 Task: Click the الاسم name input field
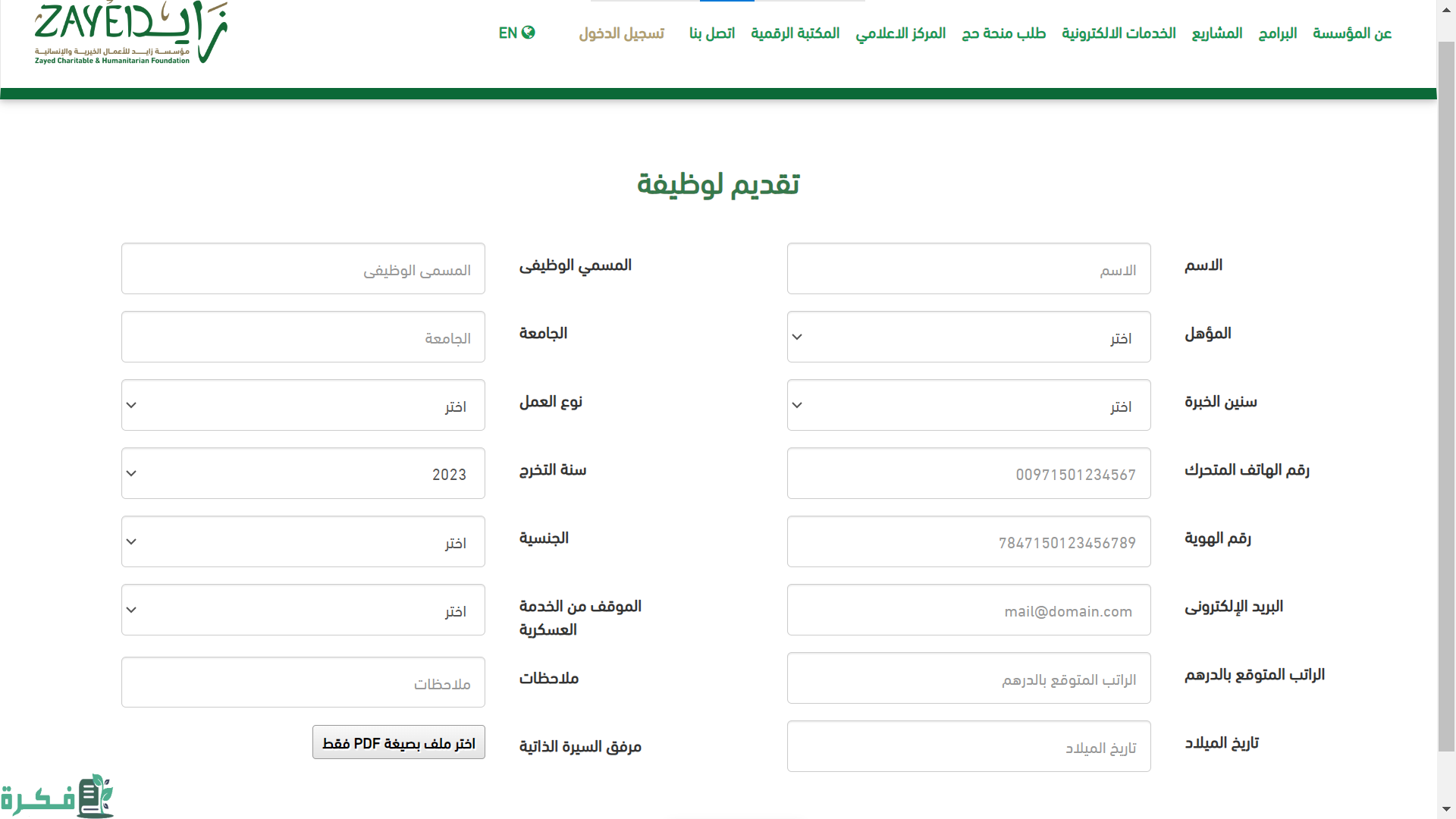(968, 268)
